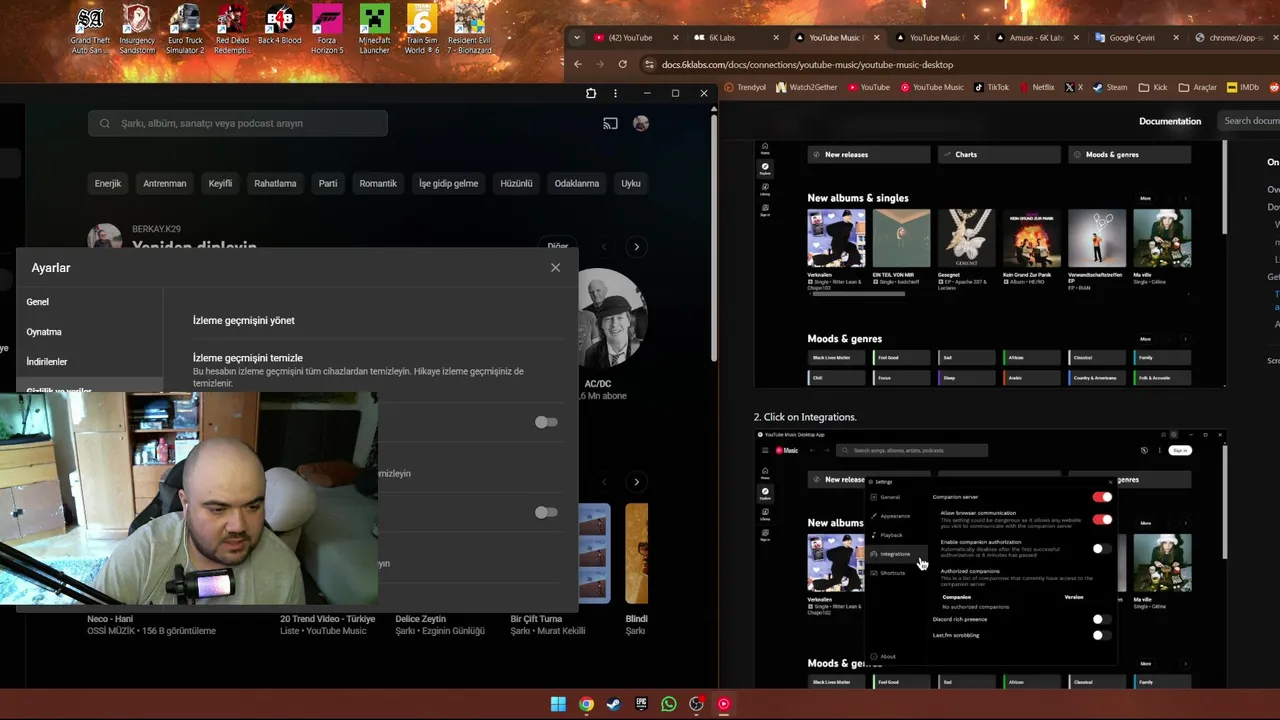Open Red Dead Redemption desktop icon

232,30
